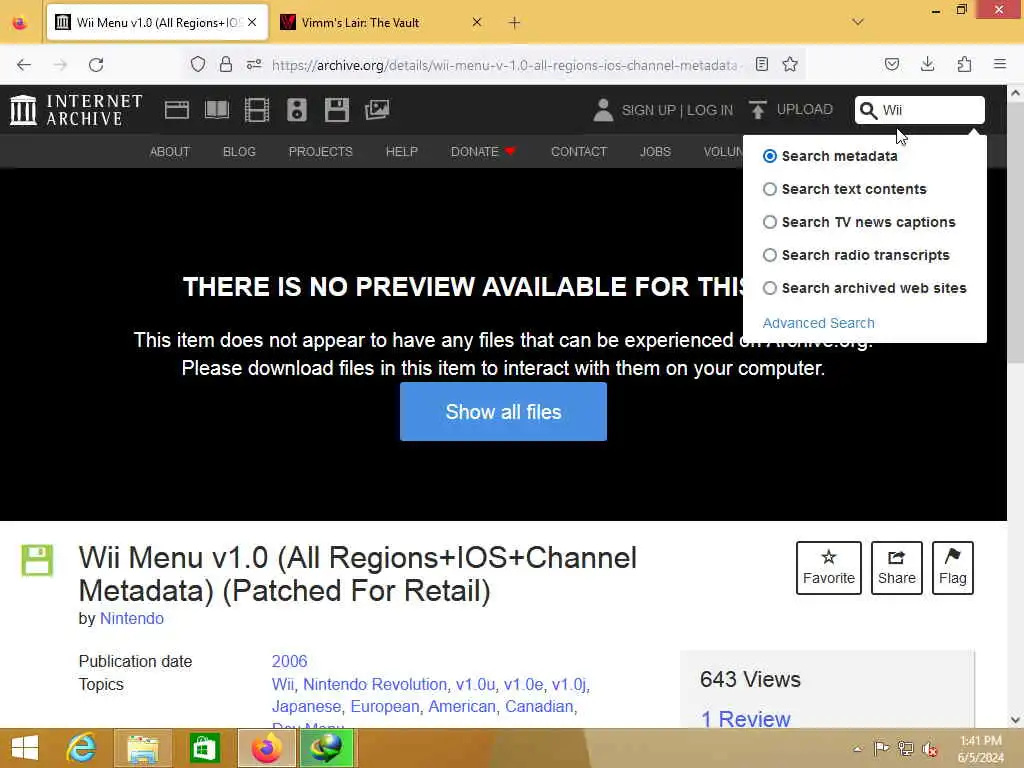
Task: Click the green software item icon
Action: [37, 560]
